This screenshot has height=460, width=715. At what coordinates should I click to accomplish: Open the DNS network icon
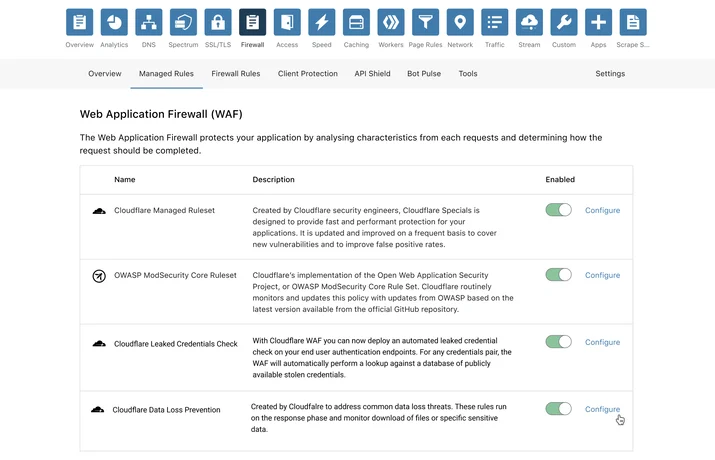pos(149,22)
